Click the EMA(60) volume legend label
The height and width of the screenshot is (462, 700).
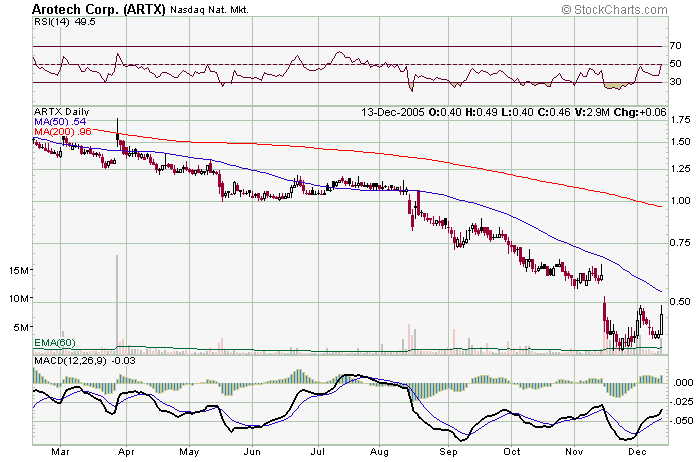point(55,343)
